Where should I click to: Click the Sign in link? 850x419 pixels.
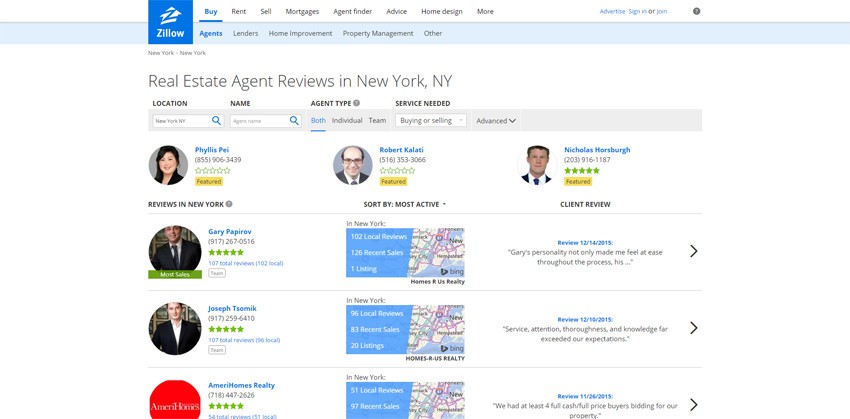coord(637,11)
